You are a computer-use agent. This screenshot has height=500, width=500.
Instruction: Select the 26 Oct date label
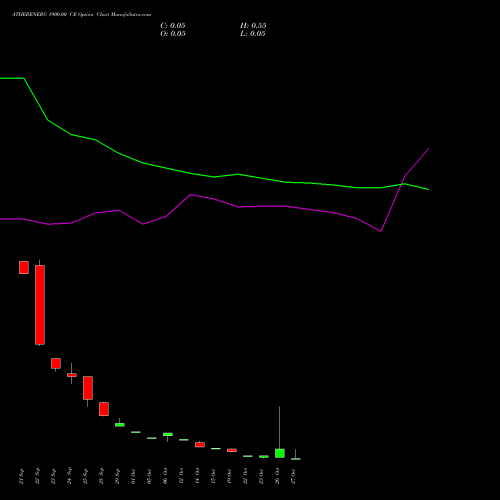(x=278, y=476)
